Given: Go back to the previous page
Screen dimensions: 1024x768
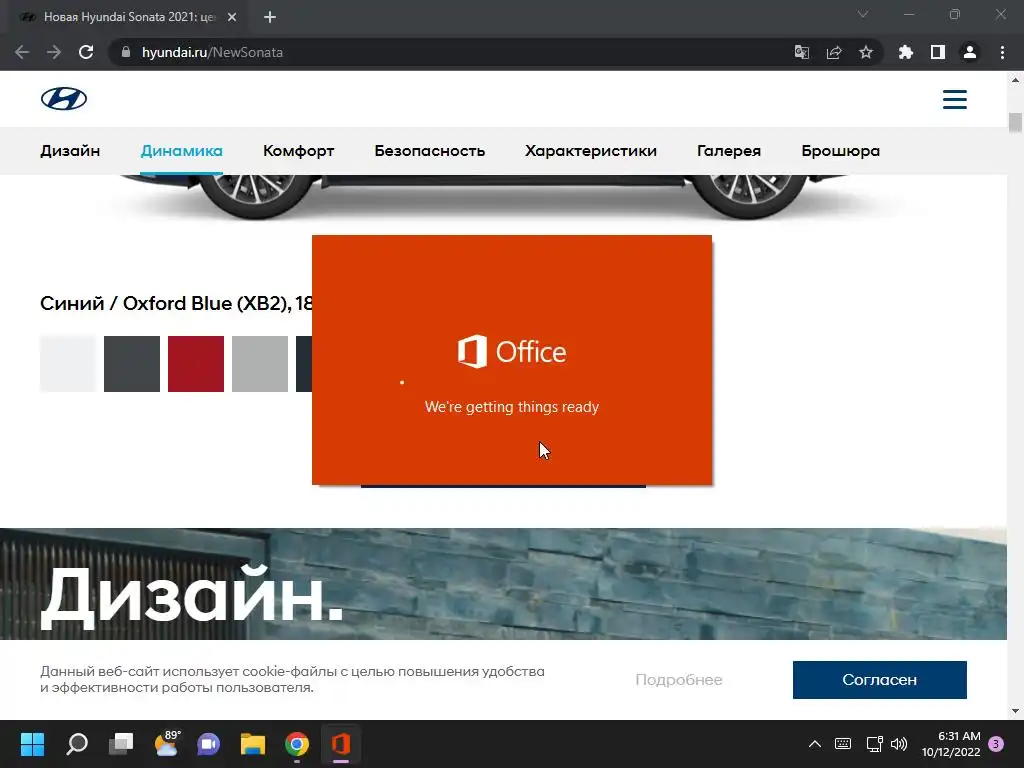Looking at the screenshot, I should coord(22,52).
